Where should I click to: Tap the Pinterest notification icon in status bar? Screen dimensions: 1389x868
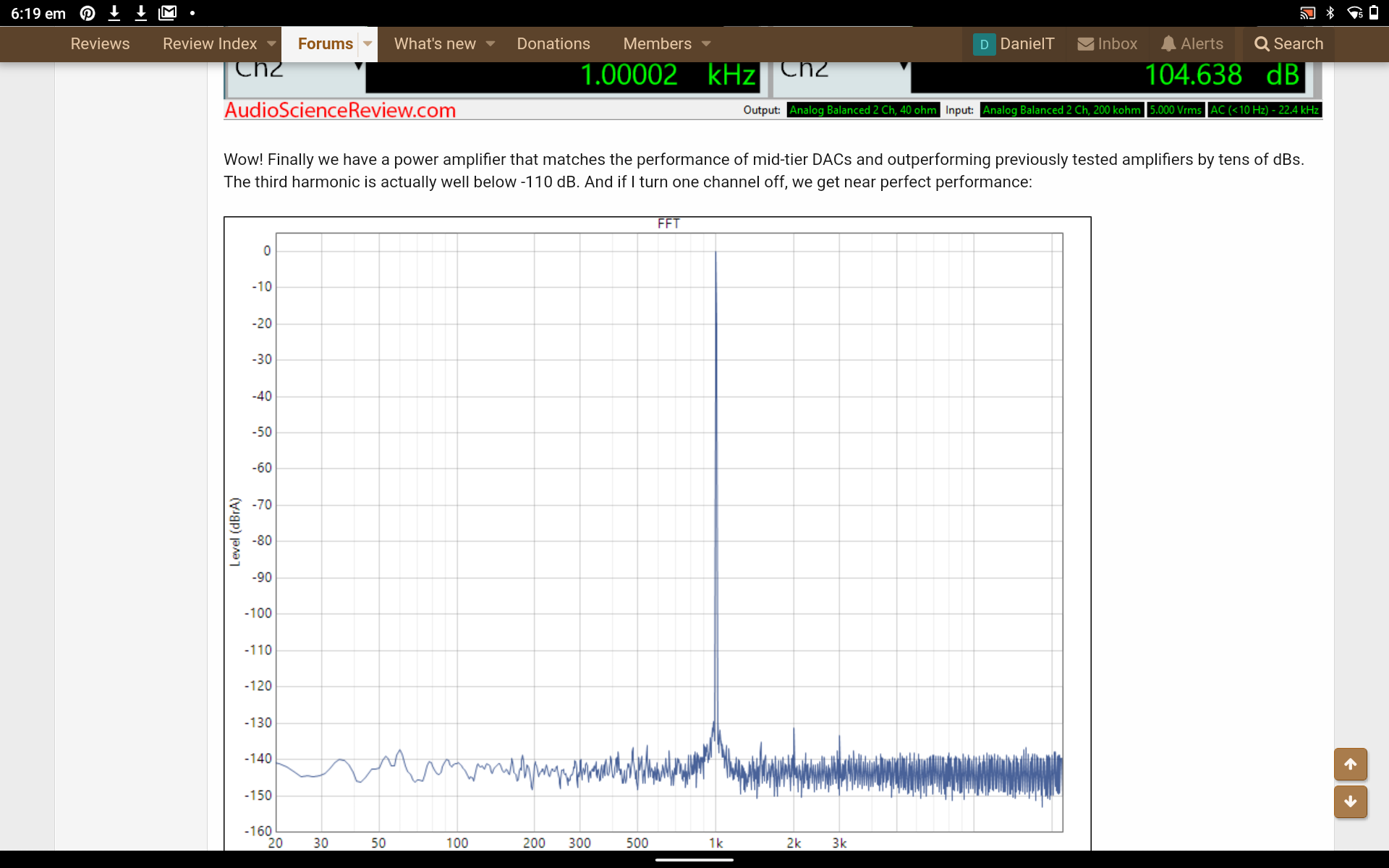87,13
